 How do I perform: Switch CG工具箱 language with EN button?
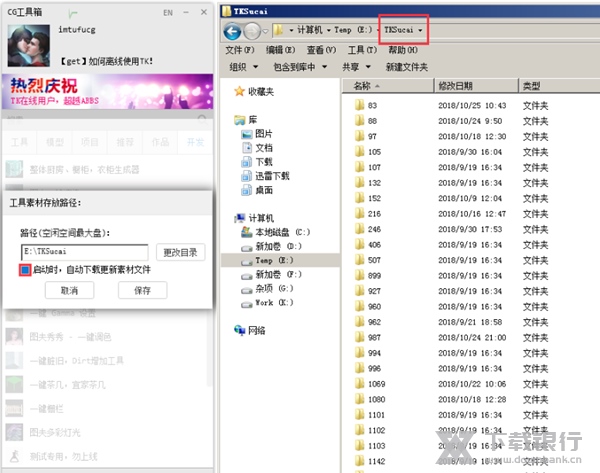168,13
